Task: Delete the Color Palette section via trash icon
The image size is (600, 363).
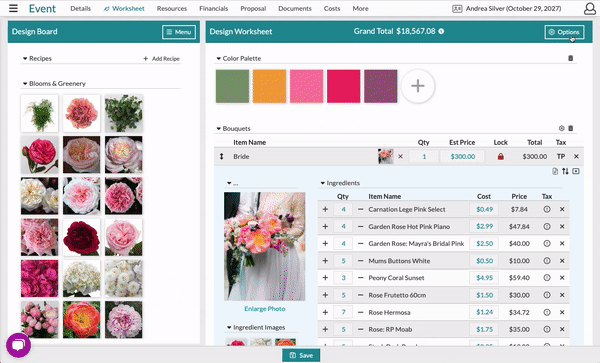Action: click(571, 58)
